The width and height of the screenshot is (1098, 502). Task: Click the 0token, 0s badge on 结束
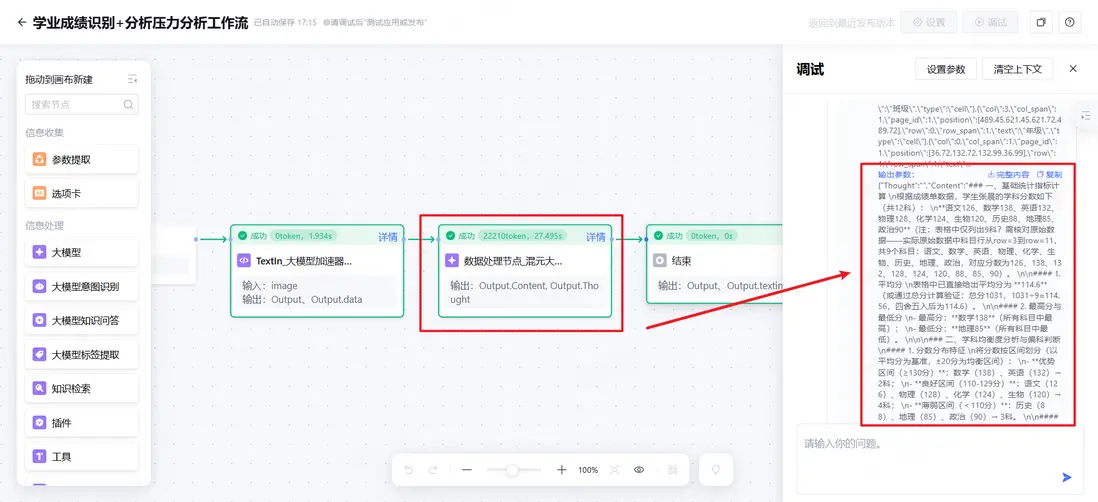tap(711, 236)
